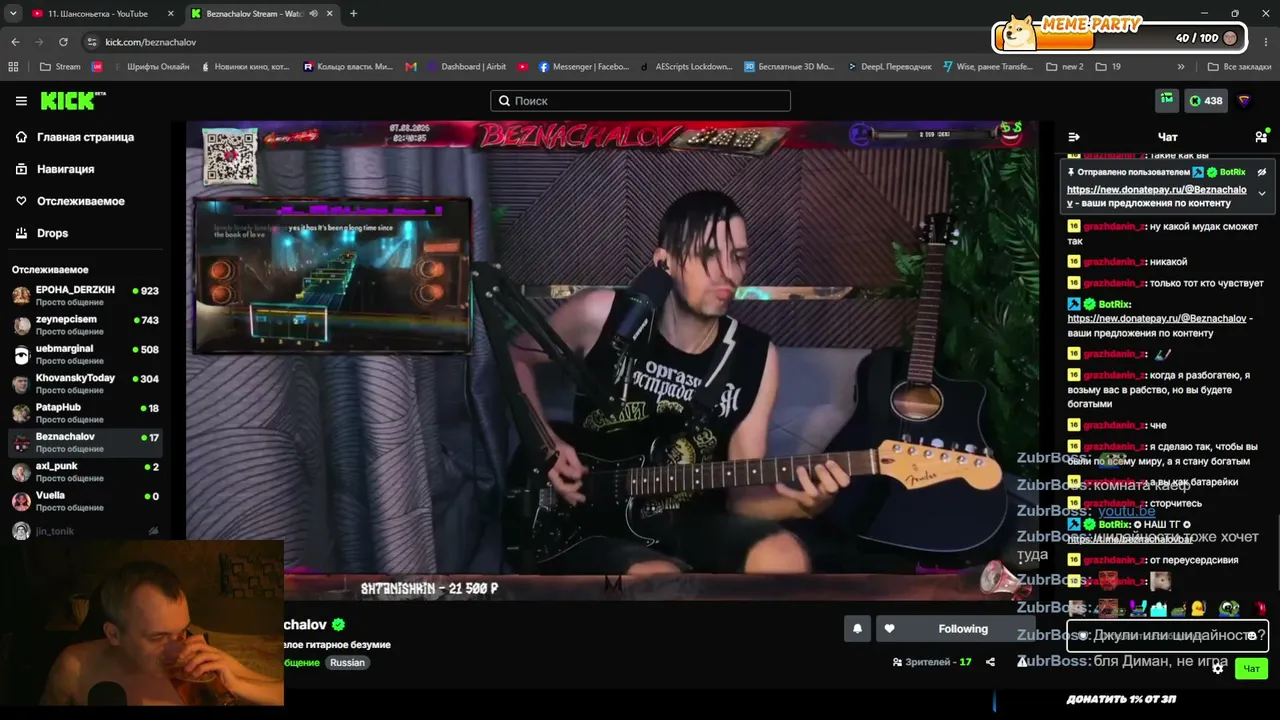Open the new 2 bookmarks folder
The image size is (1280, 720).
coord(1065,67)
